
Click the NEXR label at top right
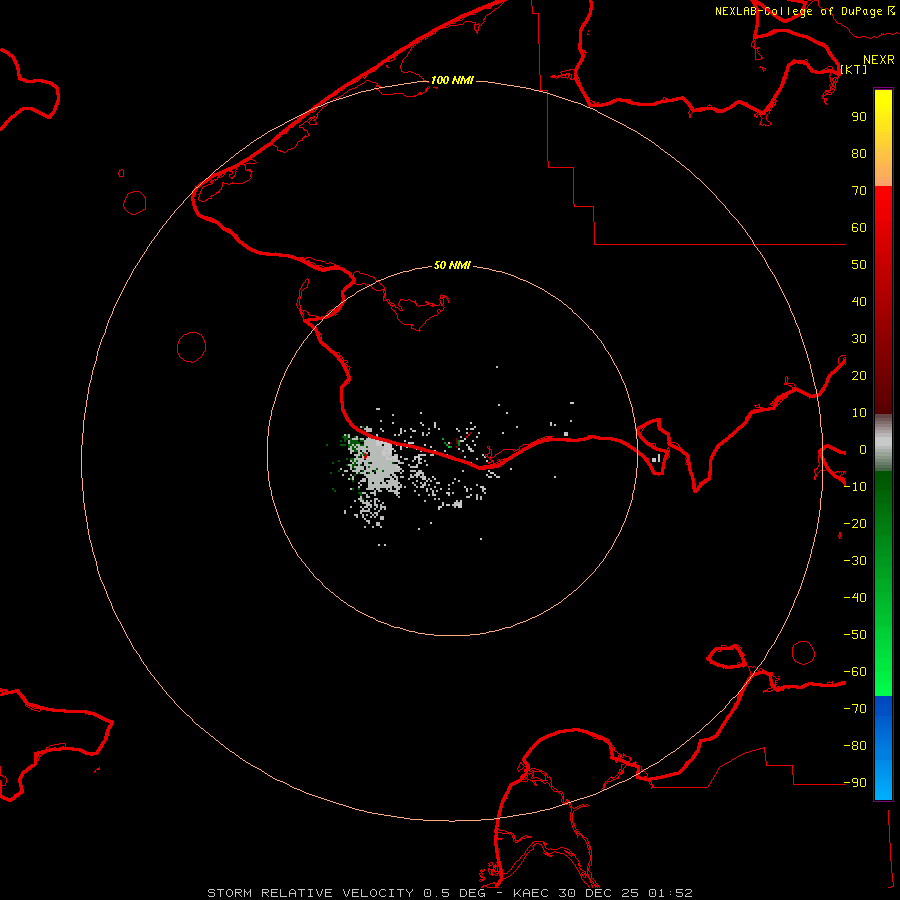point(878,60)
